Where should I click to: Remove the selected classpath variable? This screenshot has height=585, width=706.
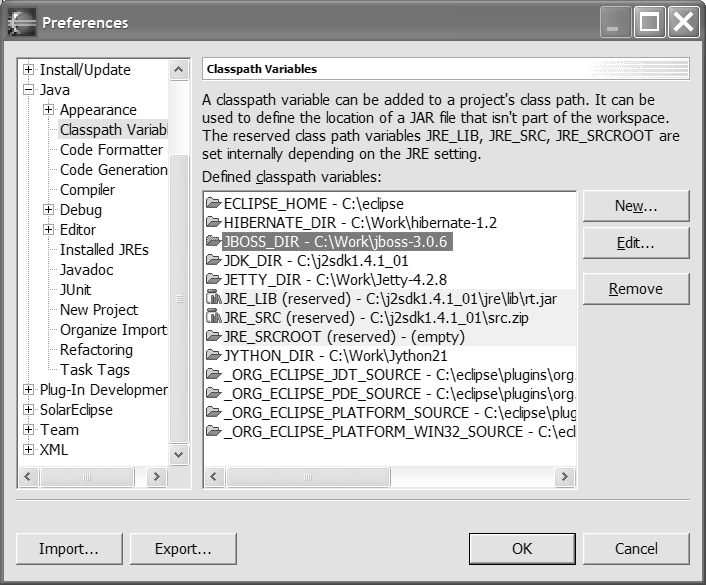(636, 289)
